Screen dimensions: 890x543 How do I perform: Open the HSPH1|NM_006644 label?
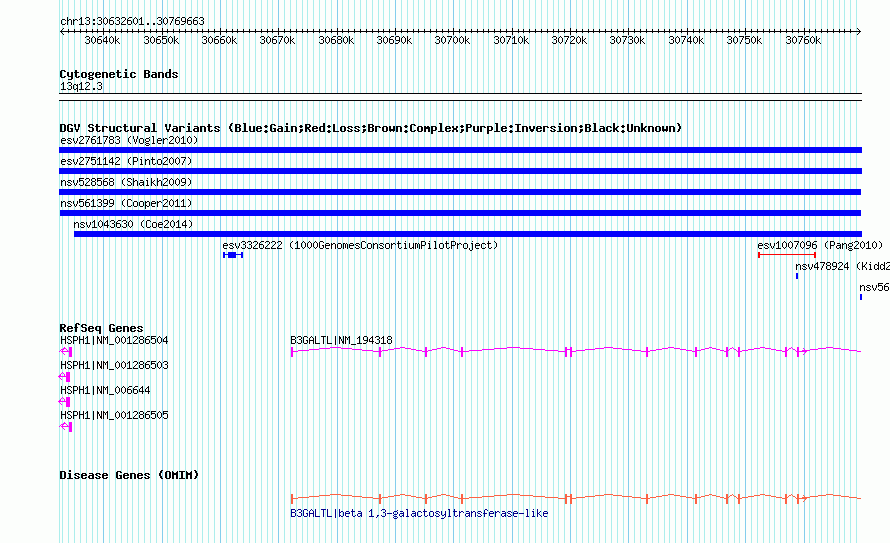tap(105, 390)
